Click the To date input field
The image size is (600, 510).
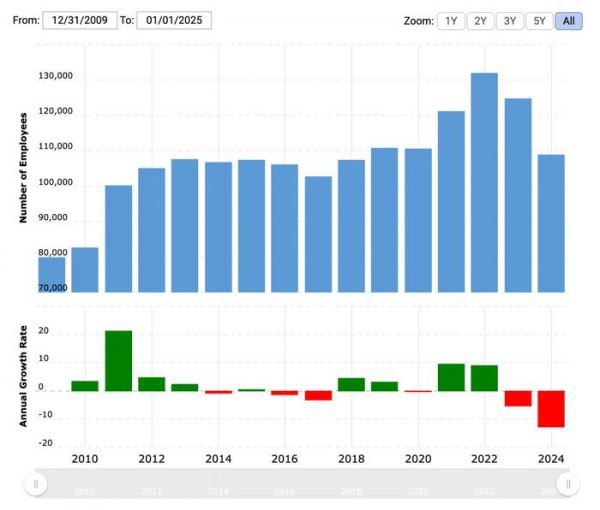click(x=174, y=20)
